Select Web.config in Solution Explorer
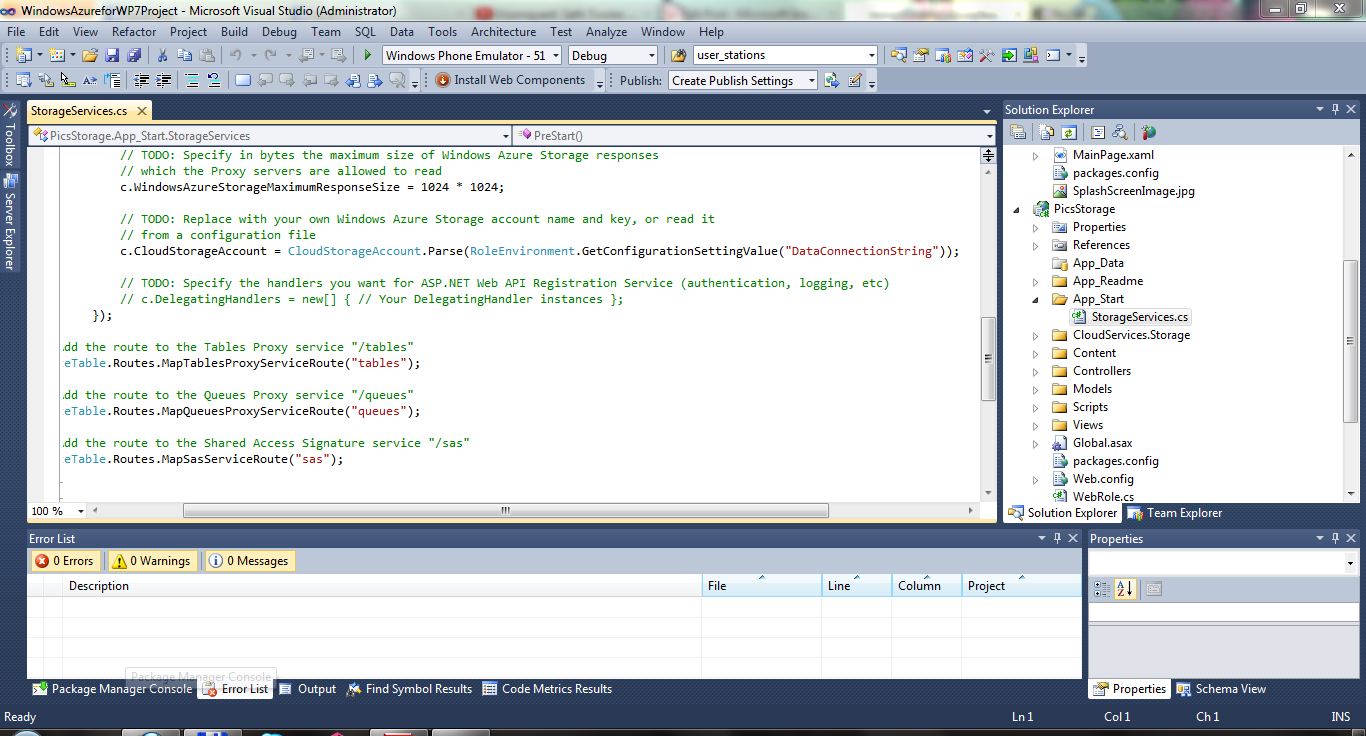 pyautogui.click(x=1103, y=479)
